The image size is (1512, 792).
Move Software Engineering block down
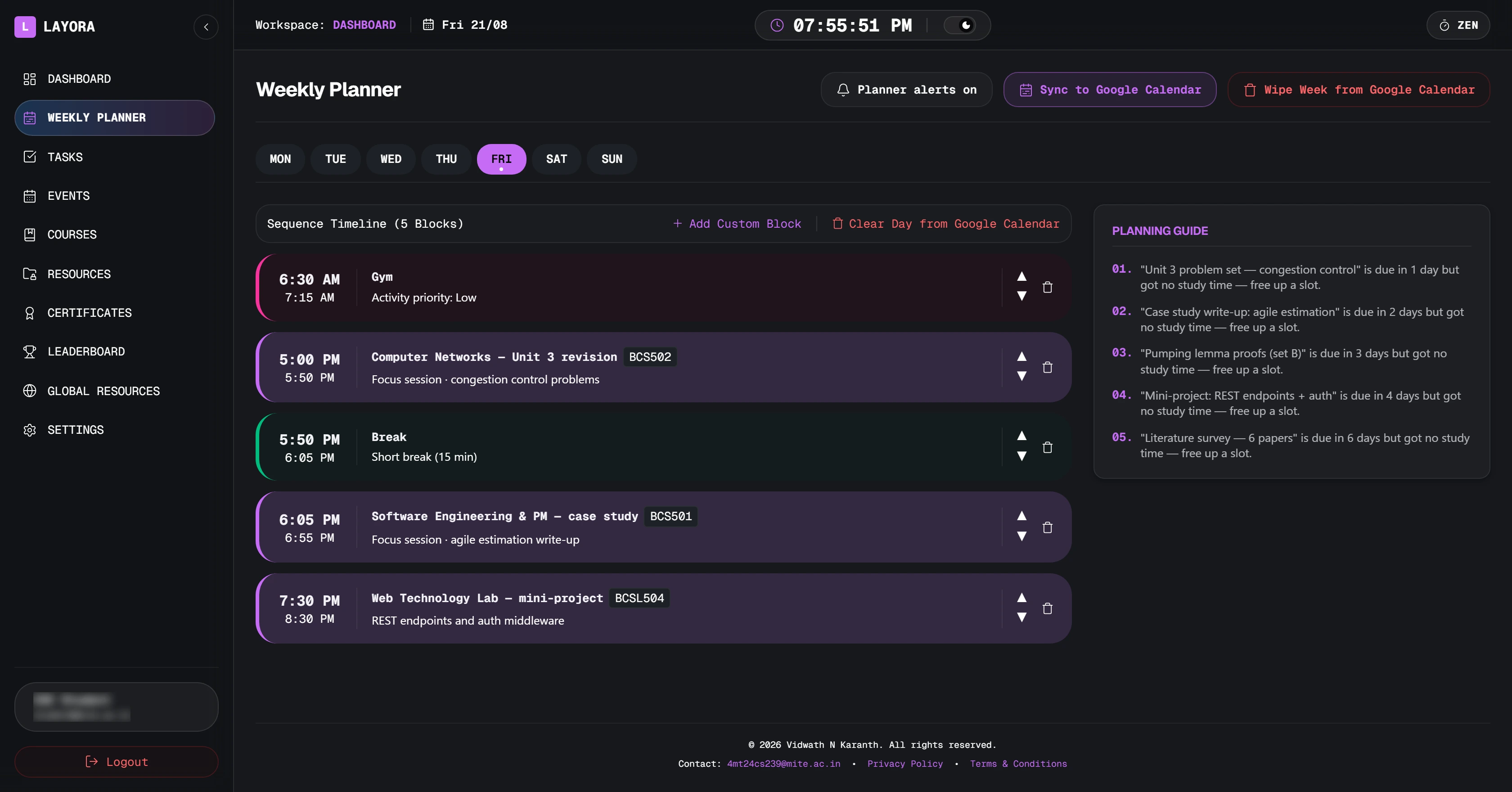coord(1021,536)
